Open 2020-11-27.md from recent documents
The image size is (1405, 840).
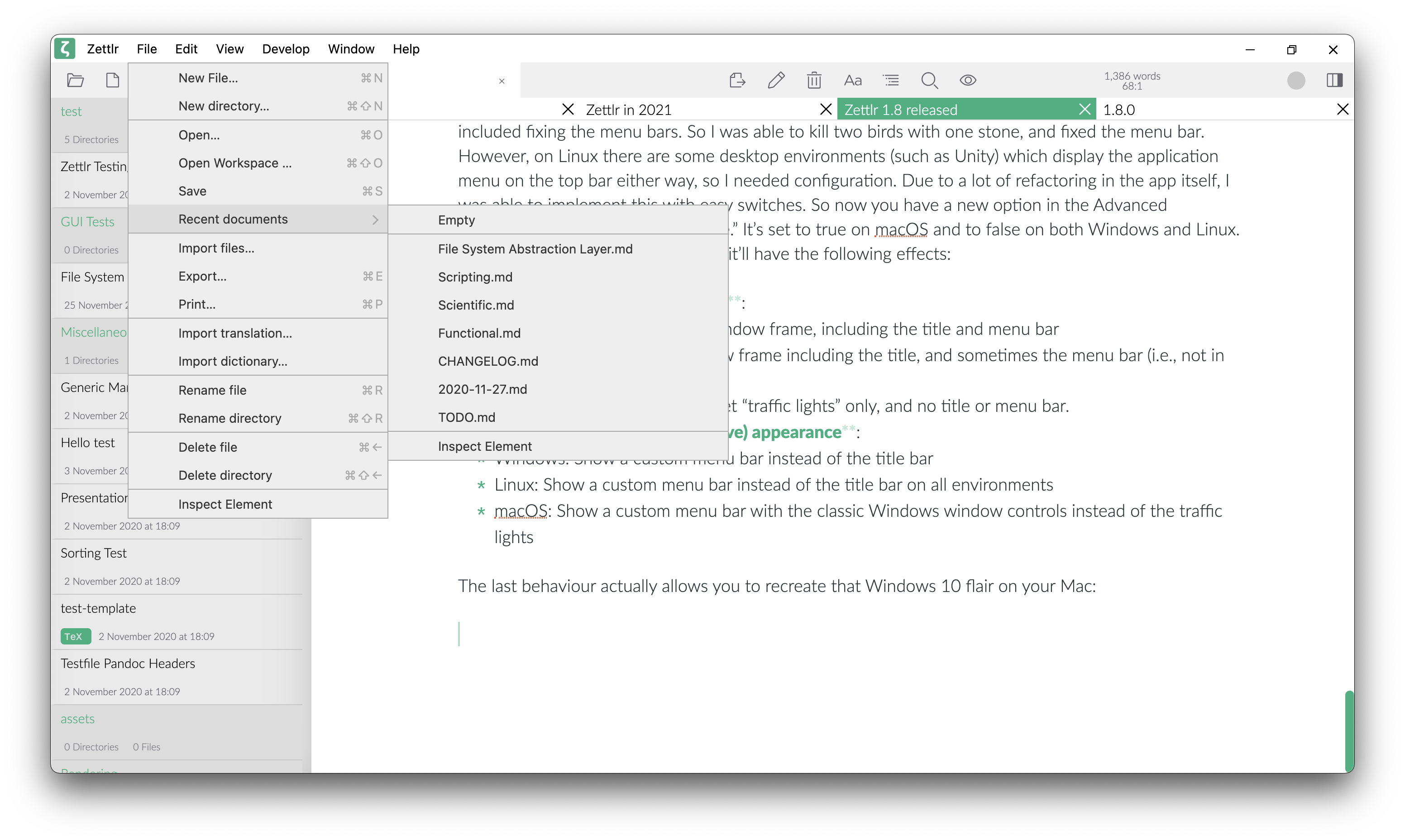558,389
